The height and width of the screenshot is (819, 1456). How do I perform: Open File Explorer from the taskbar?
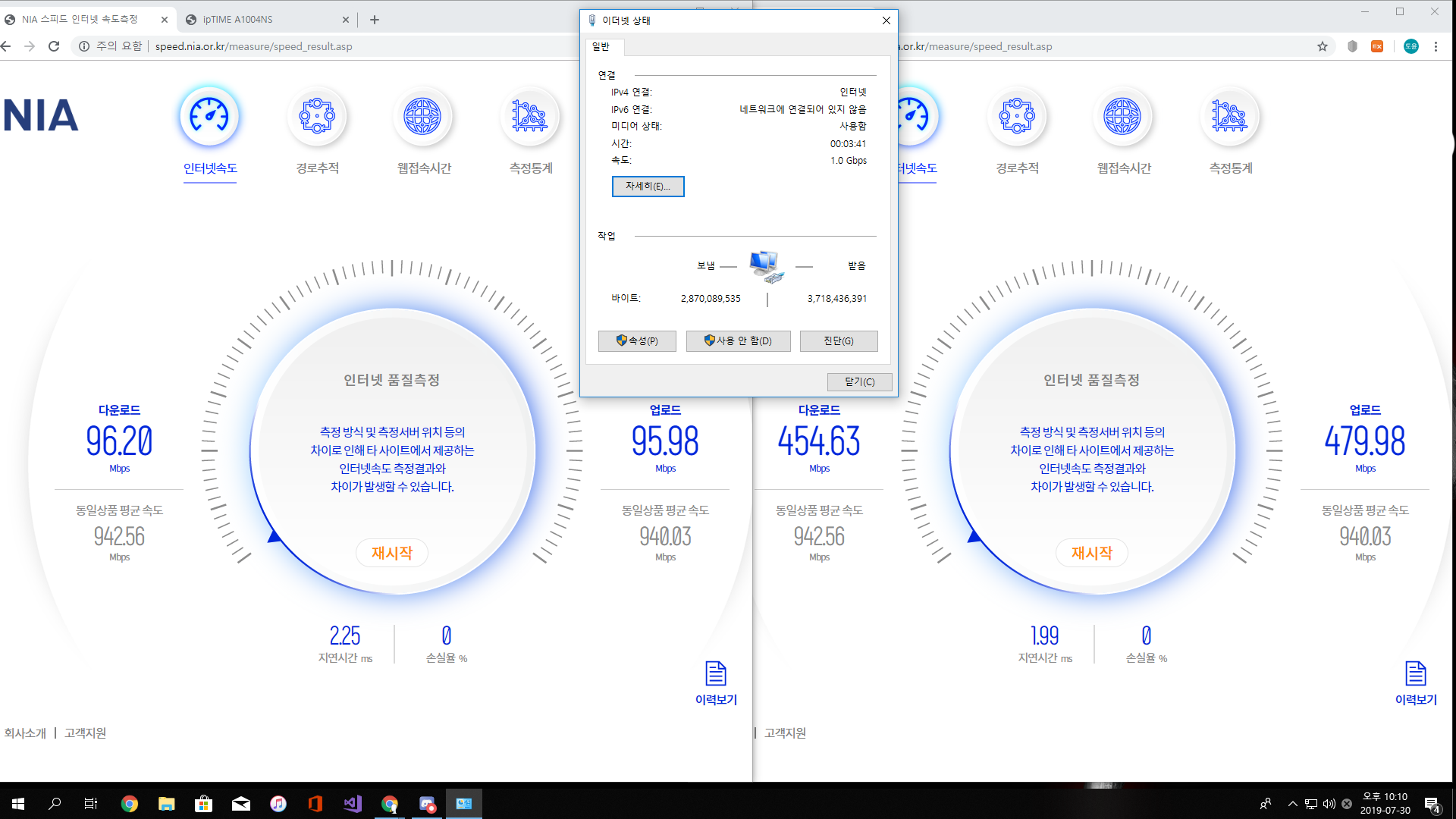166,804
